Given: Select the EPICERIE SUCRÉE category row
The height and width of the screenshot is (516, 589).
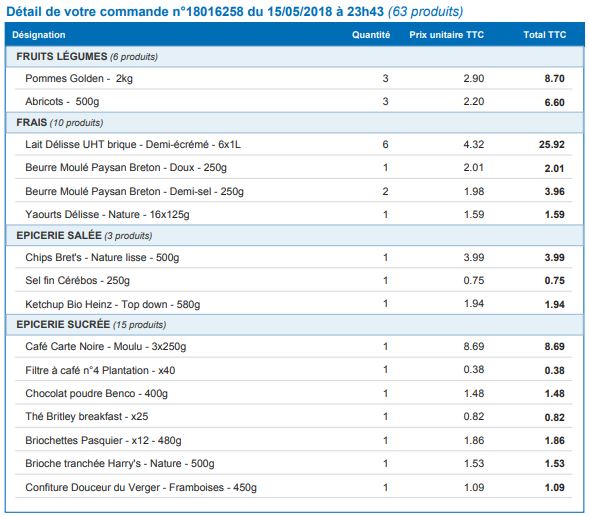Looking at the screenshot, I should point(295,324).
